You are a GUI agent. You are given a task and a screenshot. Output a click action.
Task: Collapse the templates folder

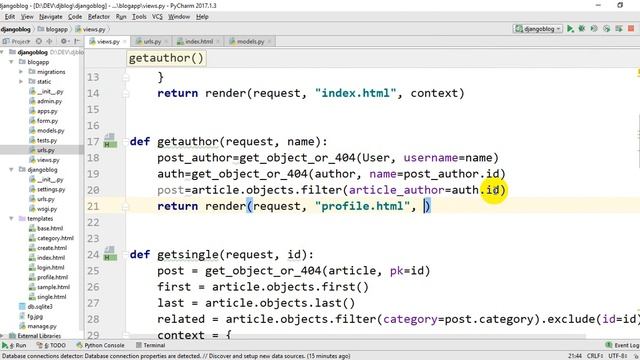pyautogui.click(x=12, y=219)
